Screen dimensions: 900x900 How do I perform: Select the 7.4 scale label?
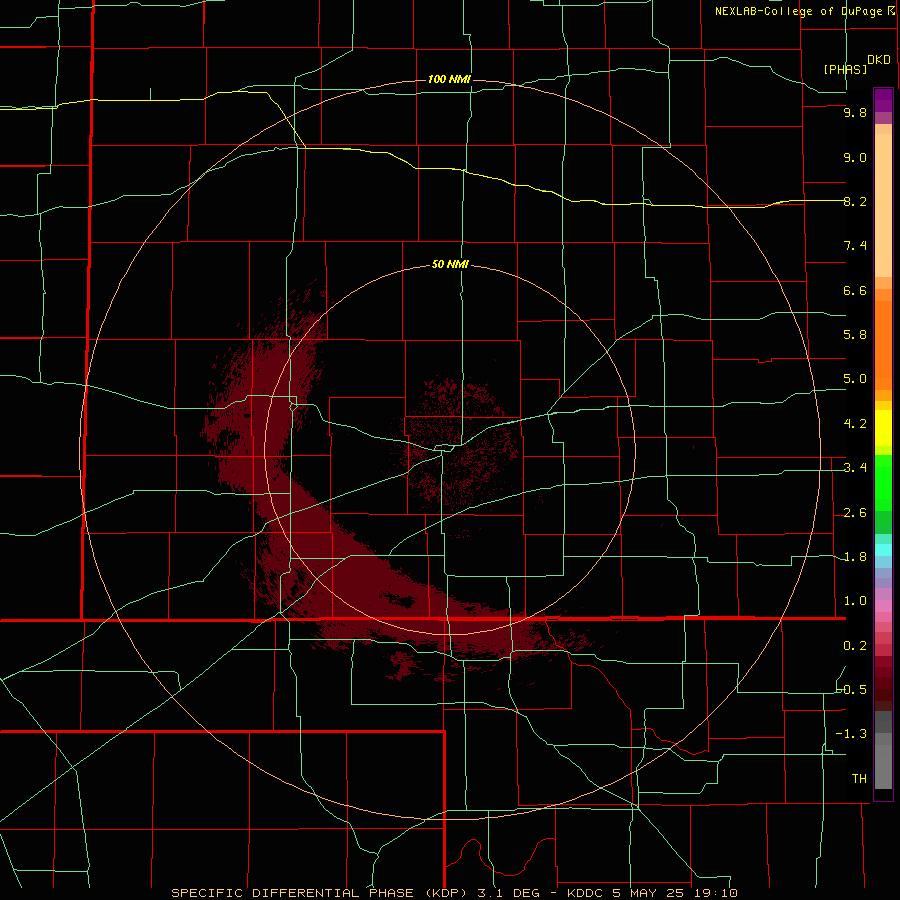[x=855, y=246]
